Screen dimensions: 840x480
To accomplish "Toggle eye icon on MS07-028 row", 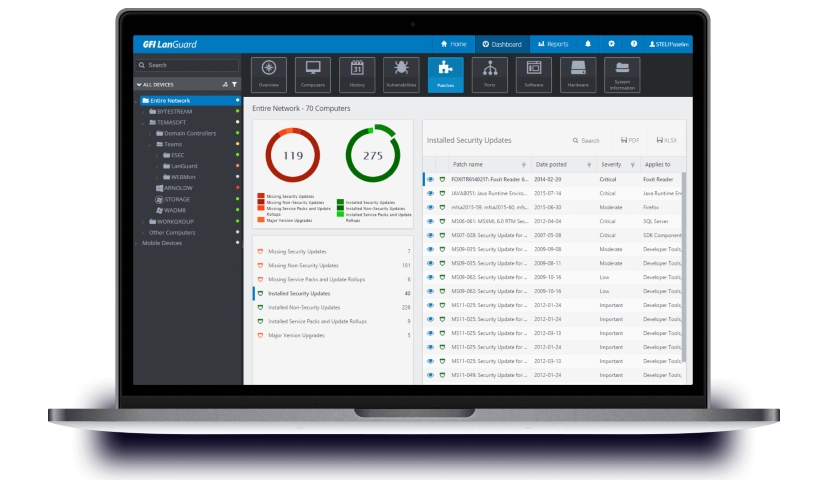I will pyautogui.click(x=430, y=235).
